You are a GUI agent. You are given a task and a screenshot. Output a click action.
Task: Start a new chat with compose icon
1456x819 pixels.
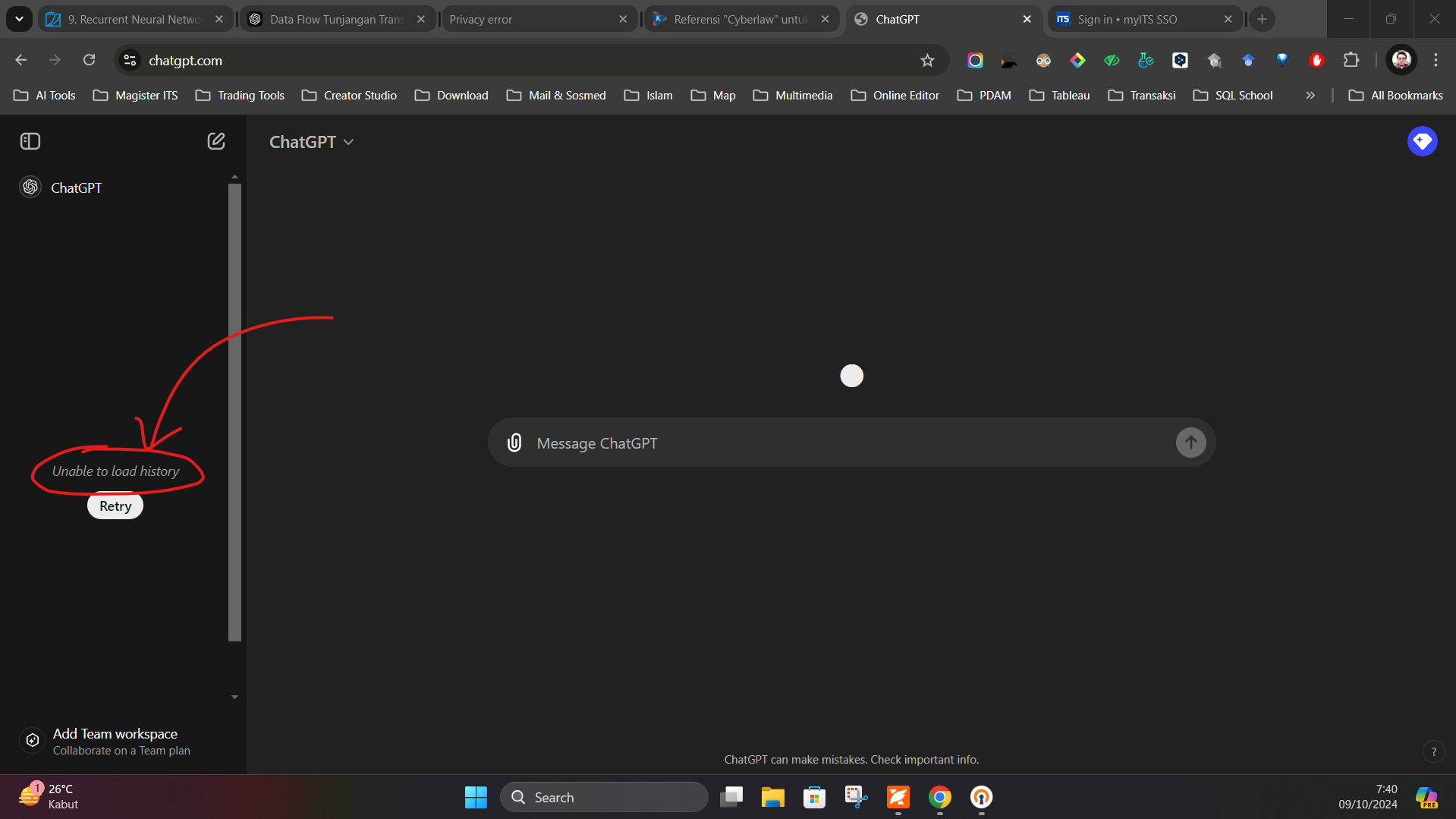216,141
